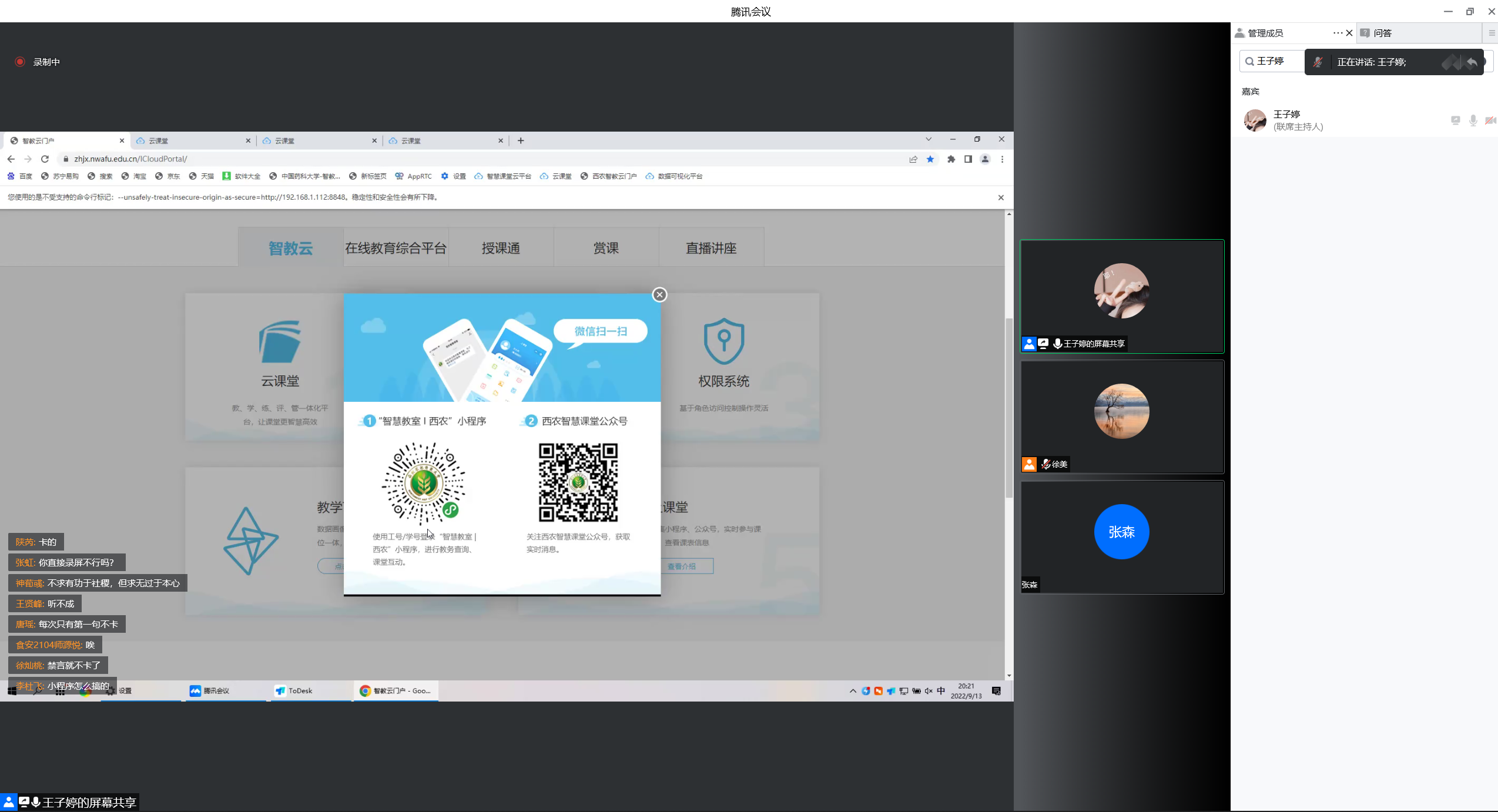Open 在线教育综合平台 navigation tab
The image size is (1498, 812).
coord(396,248)
